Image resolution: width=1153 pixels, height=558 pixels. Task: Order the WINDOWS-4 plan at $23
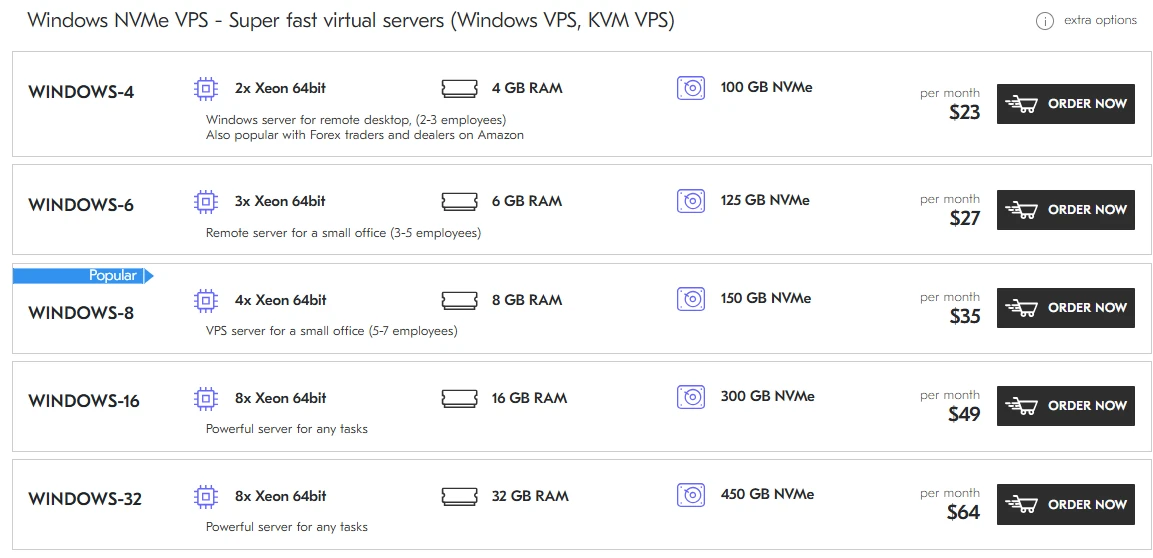point(1065,104)
